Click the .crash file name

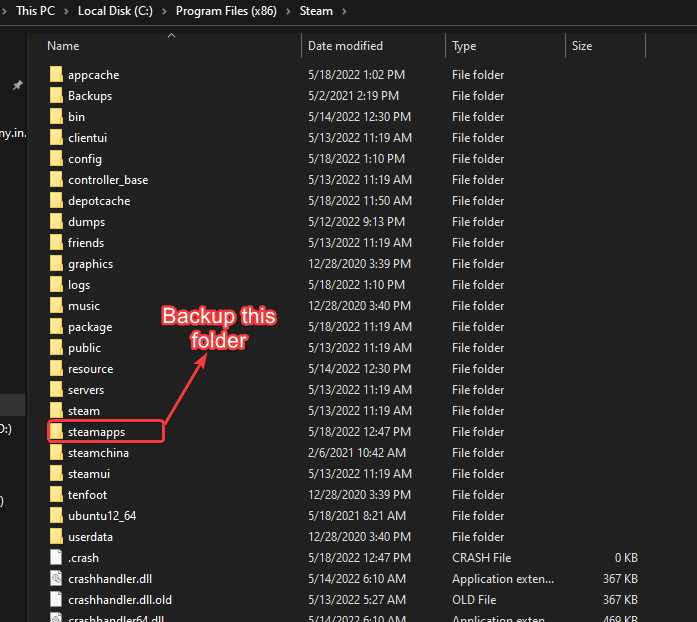pos(83,558)
